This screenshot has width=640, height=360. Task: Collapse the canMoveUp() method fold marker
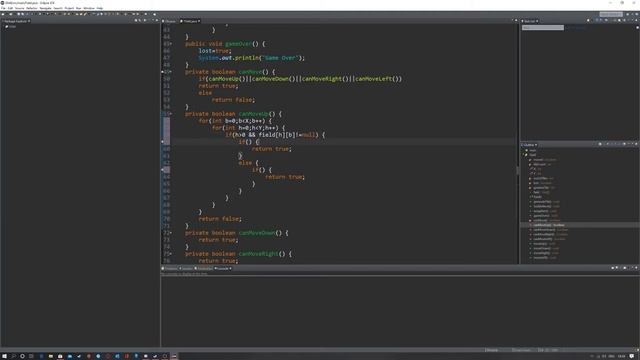click(x=171, y=114)
